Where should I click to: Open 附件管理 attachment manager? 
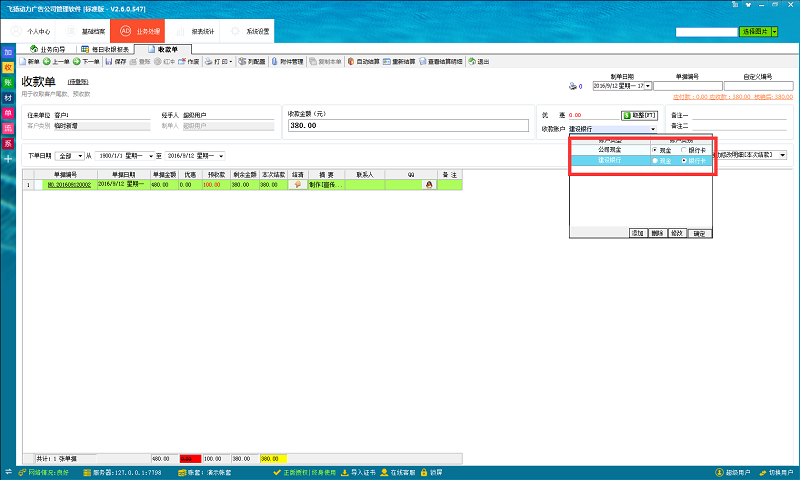[287, 62]
